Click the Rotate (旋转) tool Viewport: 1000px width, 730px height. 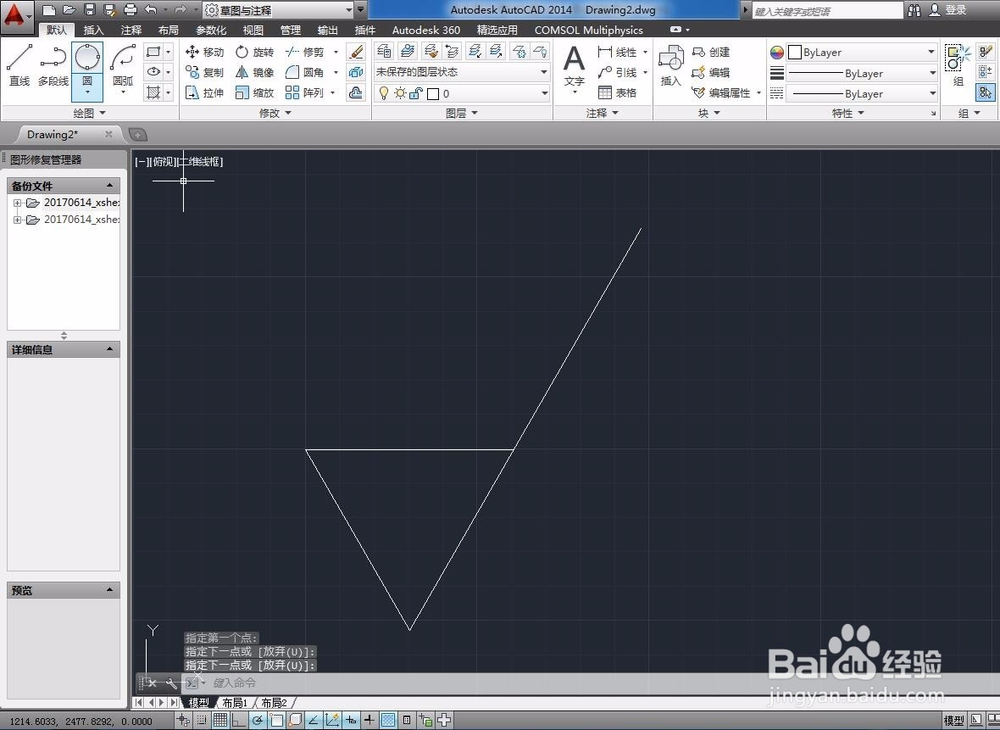254,52
